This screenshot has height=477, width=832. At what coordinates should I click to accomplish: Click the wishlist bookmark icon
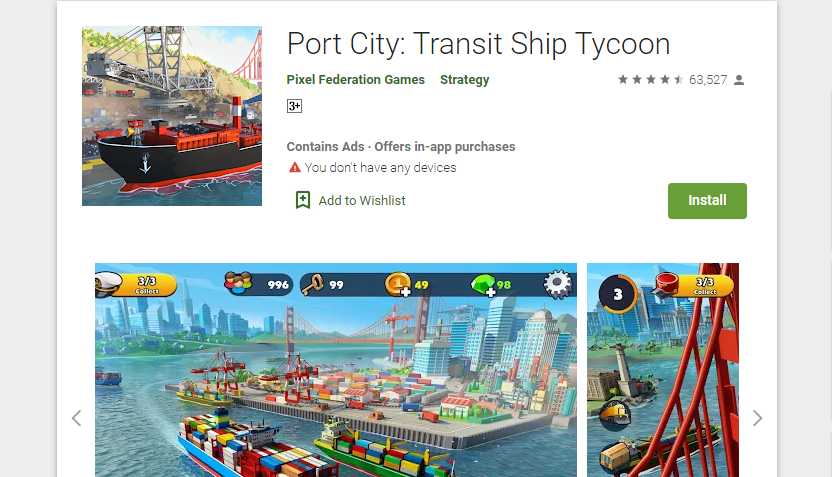tap(302, 201)
